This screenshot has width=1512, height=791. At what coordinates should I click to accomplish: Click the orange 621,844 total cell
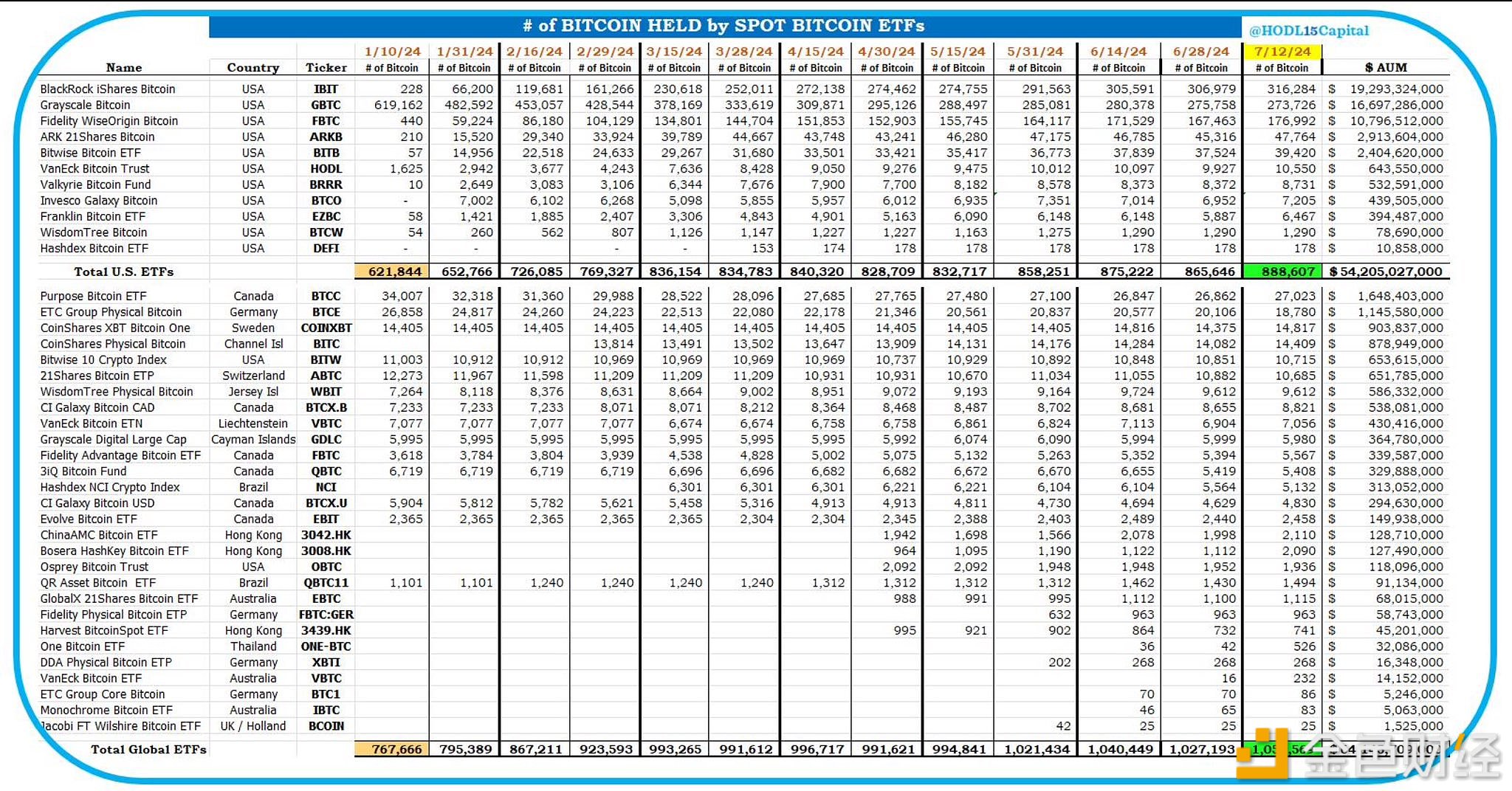(x=391, y=272)
